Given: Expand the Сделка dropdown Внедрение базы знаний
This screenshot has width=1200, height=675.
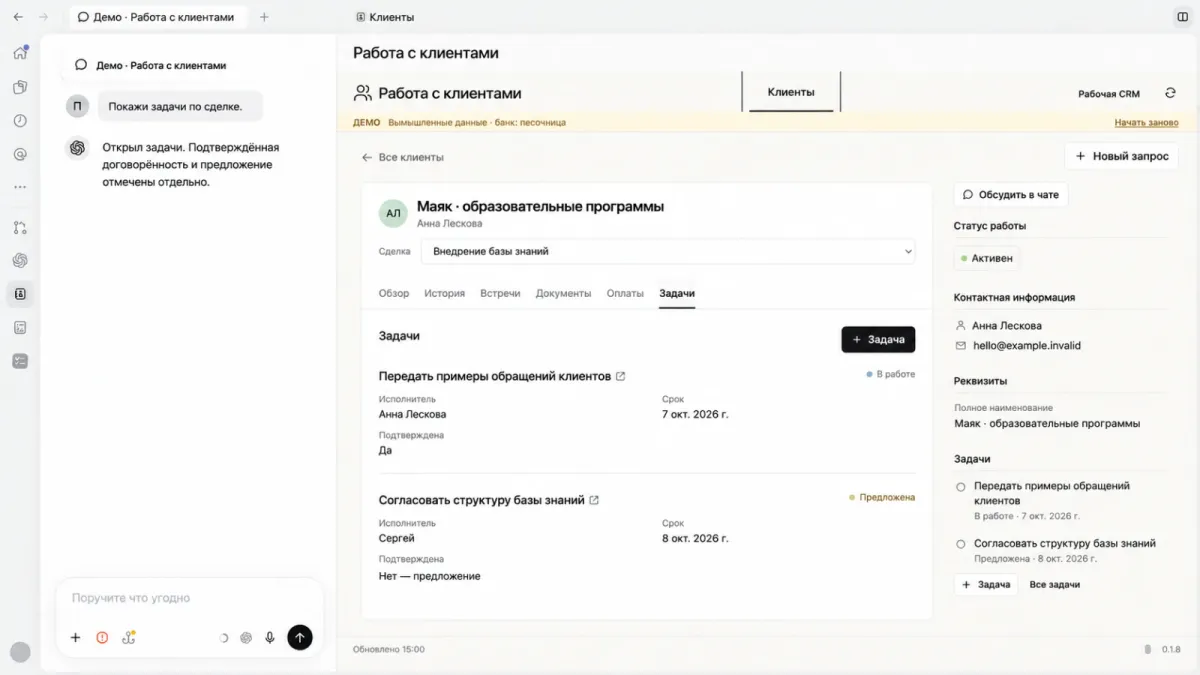Looking at the screenshot, I should (x=668, y=251).
